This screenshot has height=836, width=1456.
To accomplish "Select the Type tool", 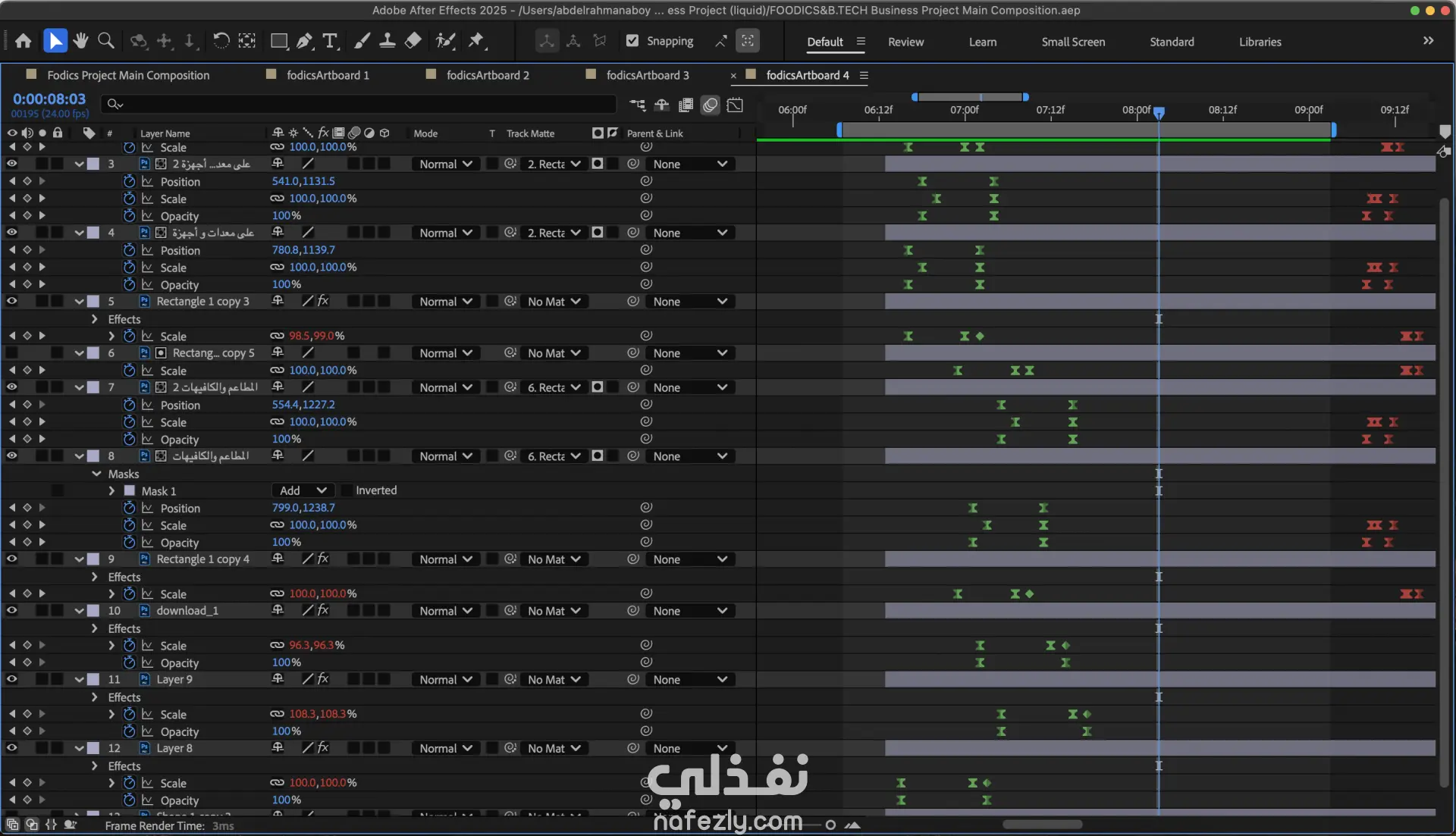I will point(330,41).
